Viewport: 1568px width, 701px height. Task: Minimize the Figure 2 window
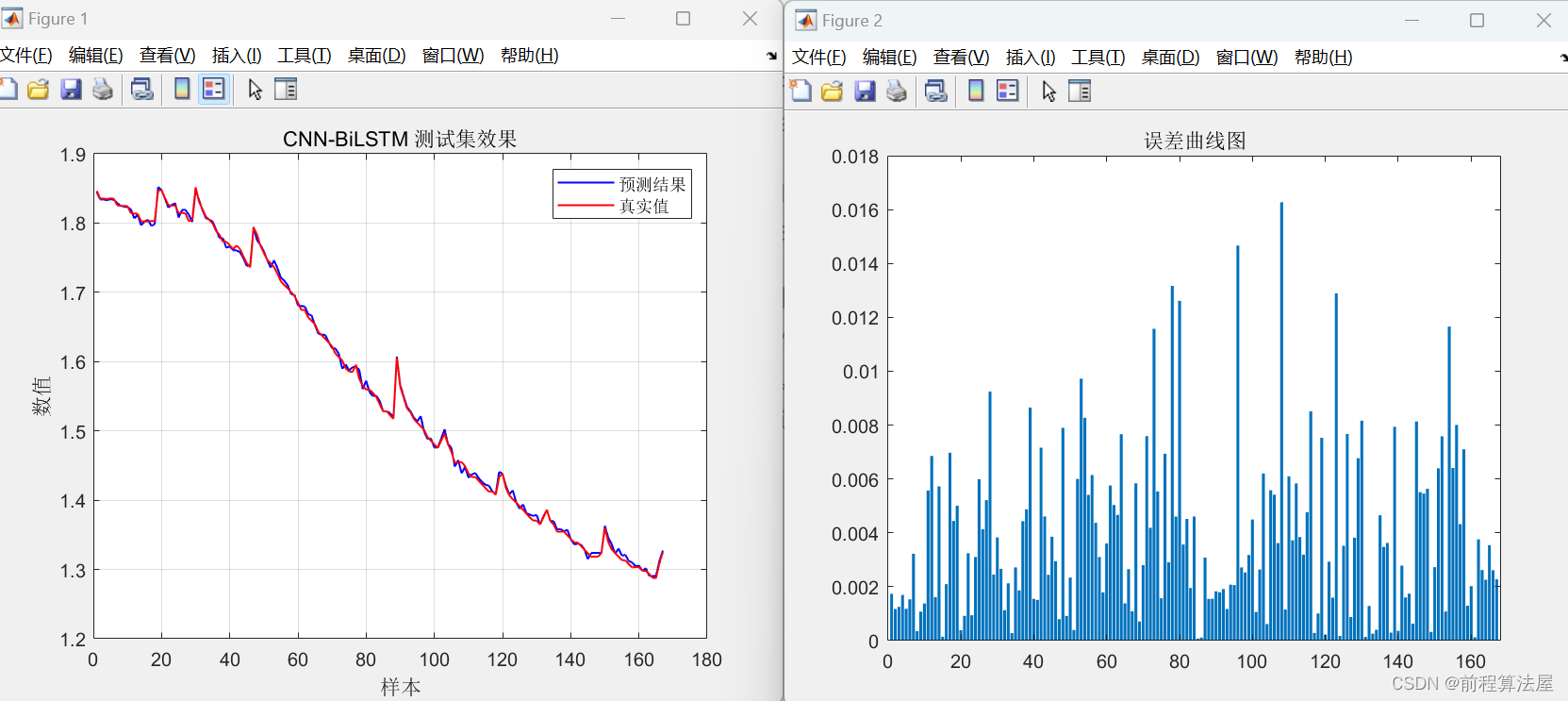point(1411,21)
